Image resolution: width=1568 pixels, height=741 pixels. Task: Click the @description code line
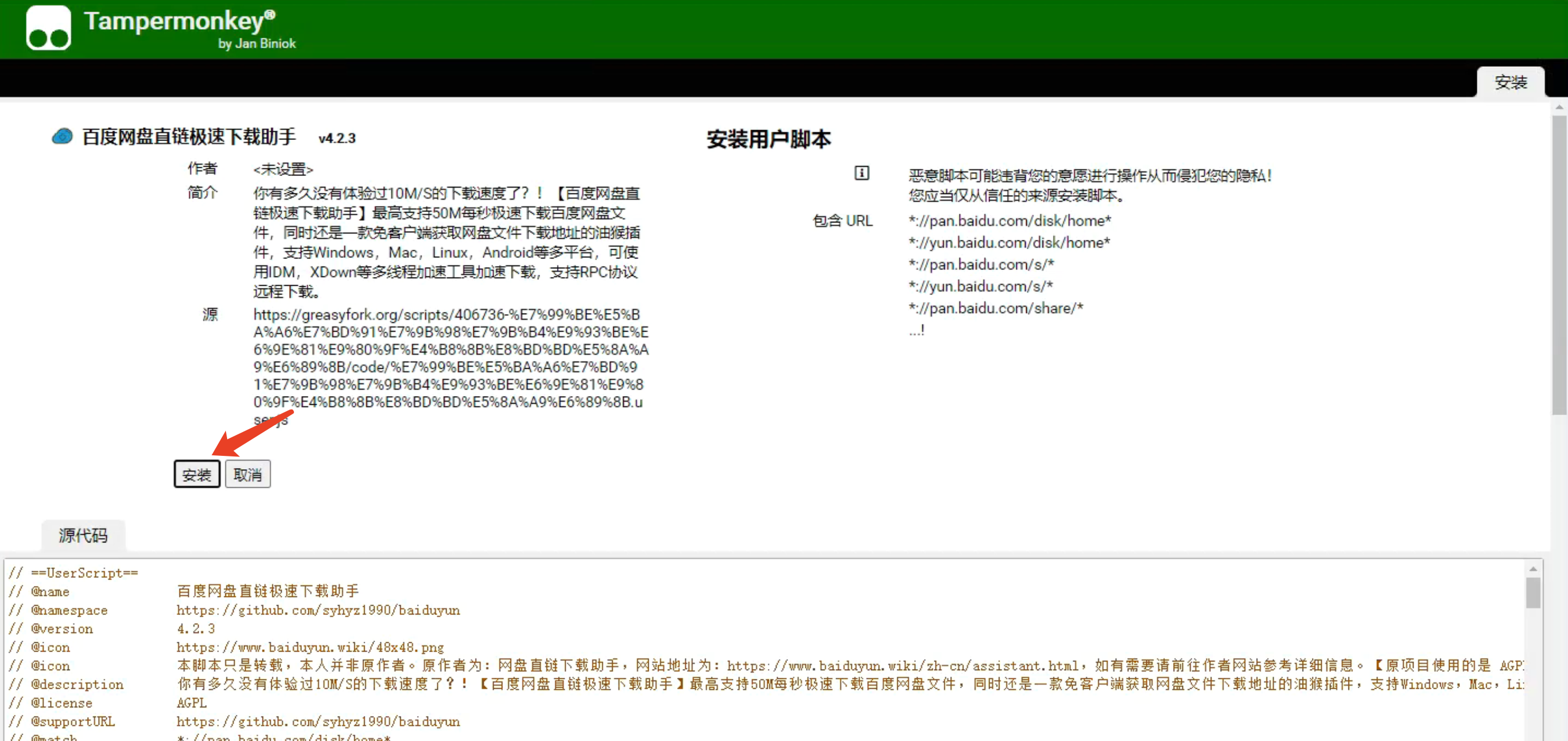tap(766, 684)
